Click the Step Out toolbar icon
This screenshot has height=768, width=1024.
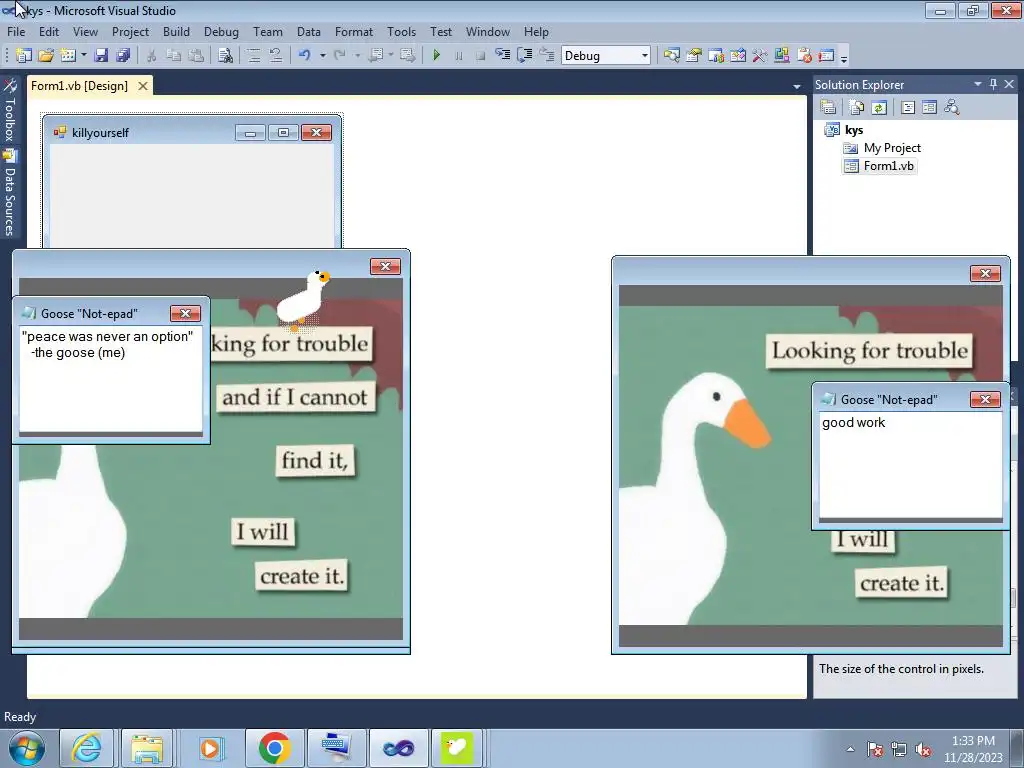(x=547, y=56)
